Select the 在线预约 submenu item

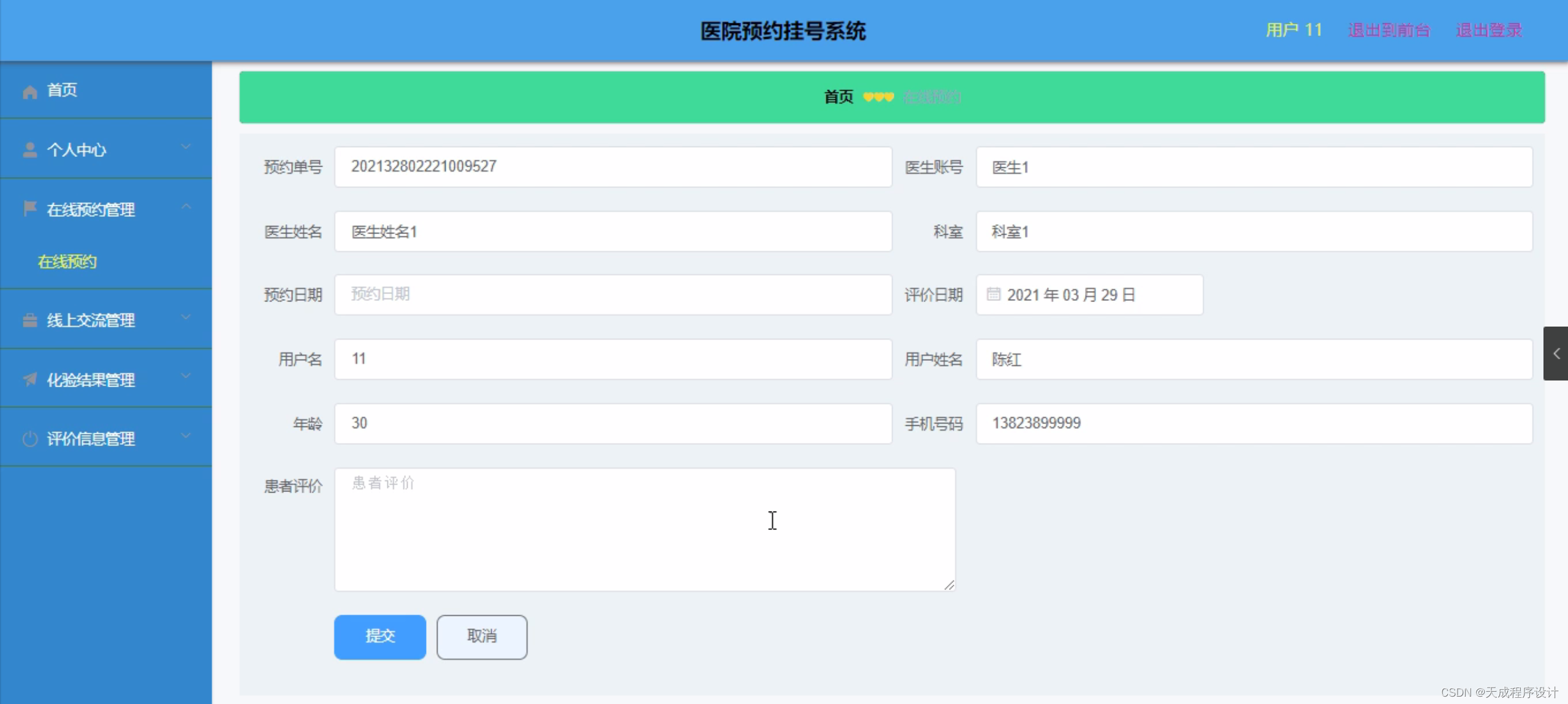pos(67,262)
